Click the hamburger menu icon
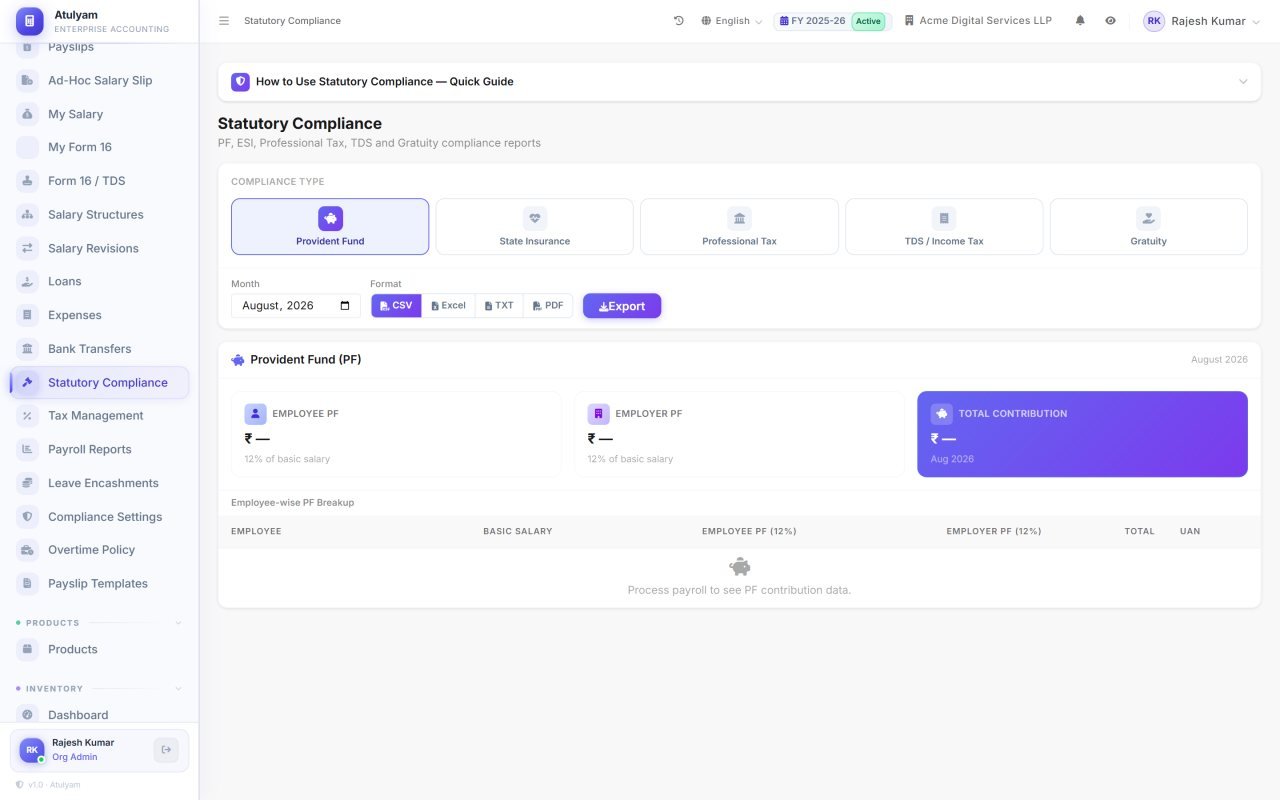The image size is (1280, 800). (224, 21)
